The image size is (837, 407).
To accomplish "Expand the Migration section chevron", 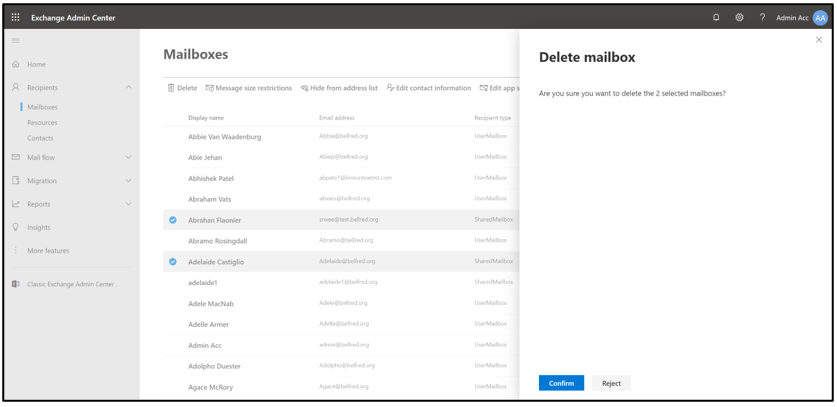I will coord(128,181).
